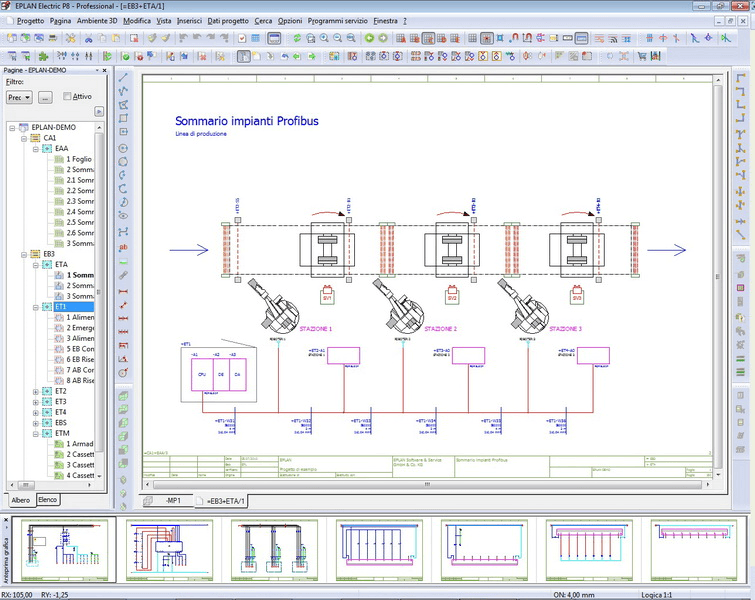
Task: Click the green refresh/update arrows icon
Action: [x=297, y=38]
